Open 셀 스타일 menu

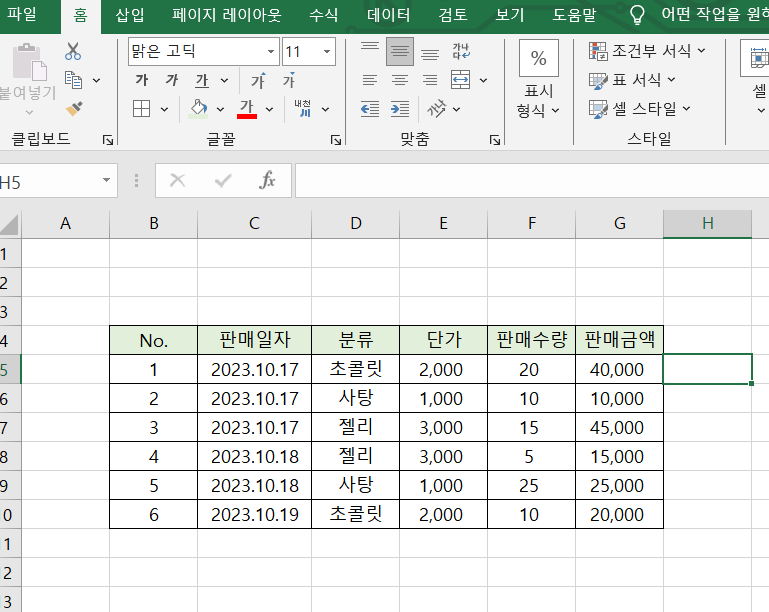point(640,108)
